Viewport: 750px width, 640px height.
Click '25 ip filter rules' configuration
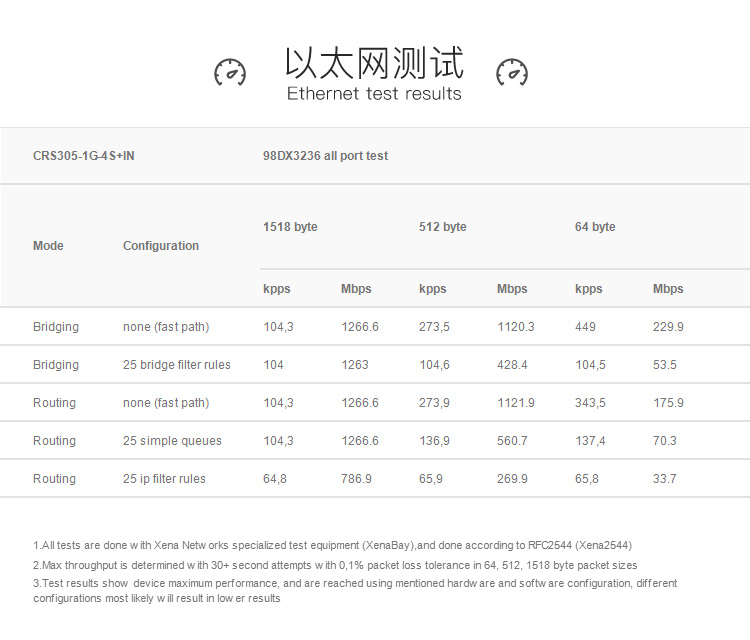(x=164, y=479)
